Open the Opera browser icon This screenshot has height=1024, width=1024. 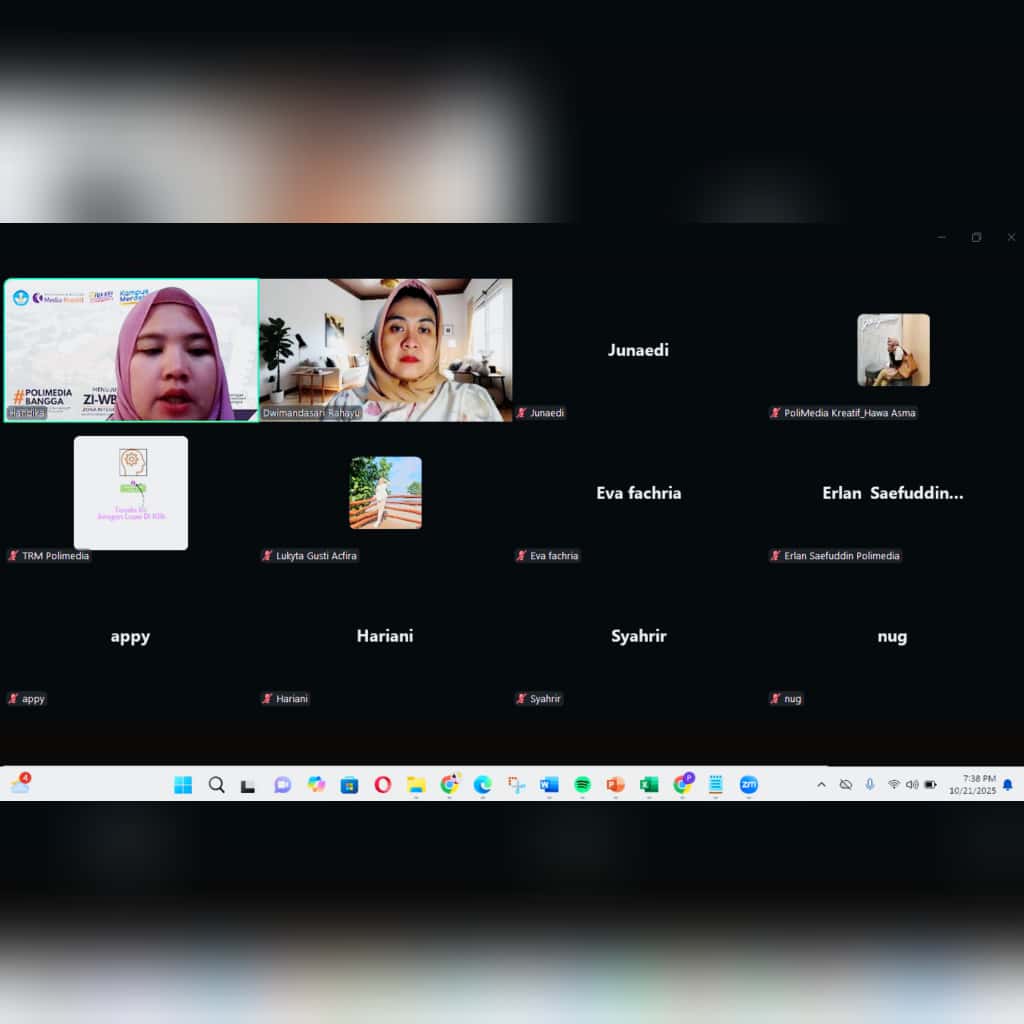coord(382,785)
